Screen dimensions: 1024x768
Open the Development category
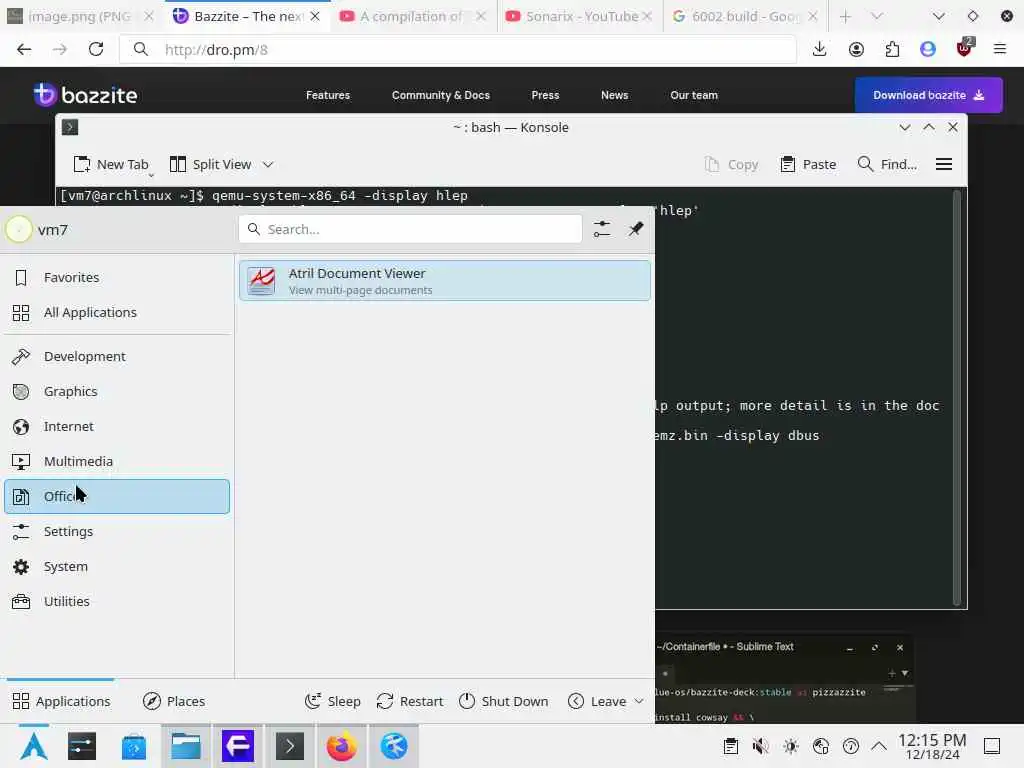118,357
